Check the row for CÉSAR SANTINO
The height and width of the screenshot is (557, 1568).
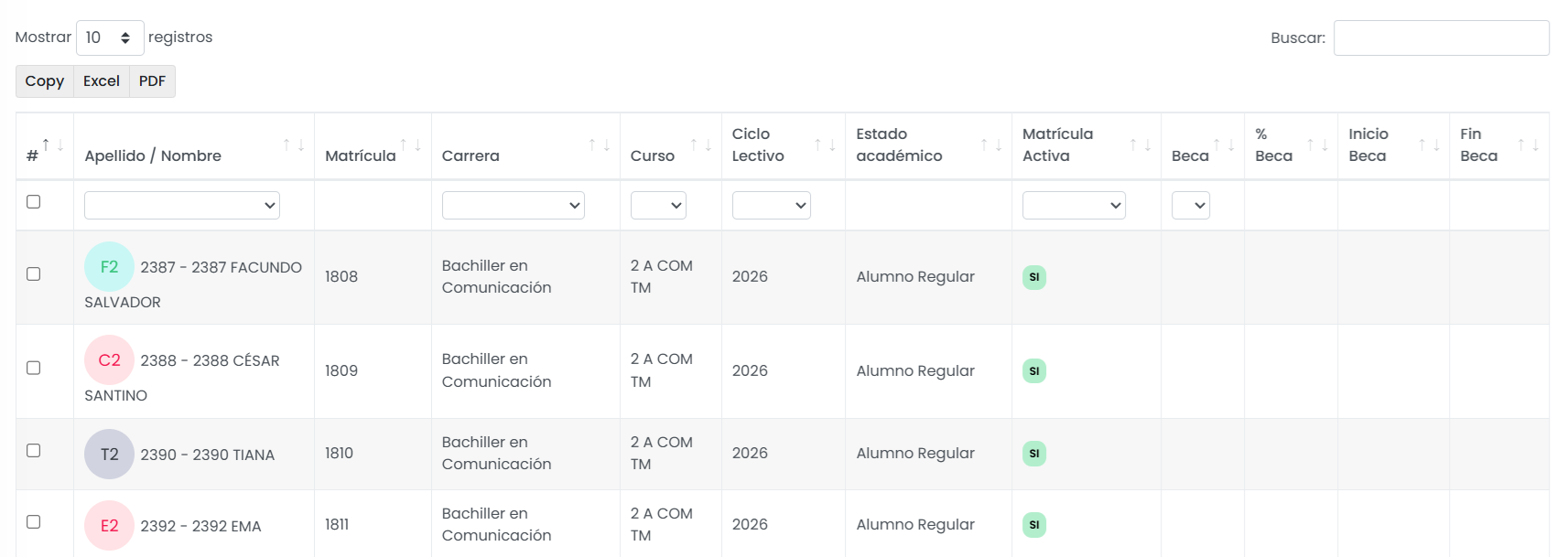(34, 368)
